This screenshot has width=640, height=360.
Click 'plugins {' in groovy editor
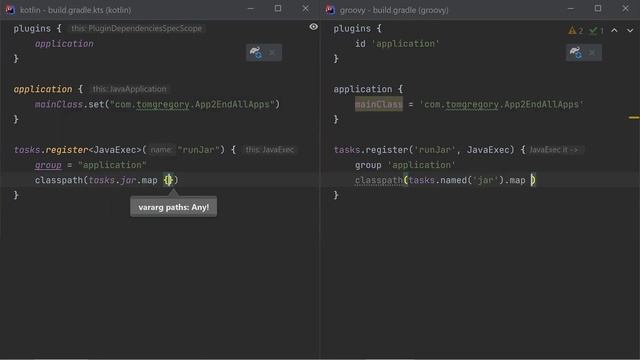(x=358, y=29)
